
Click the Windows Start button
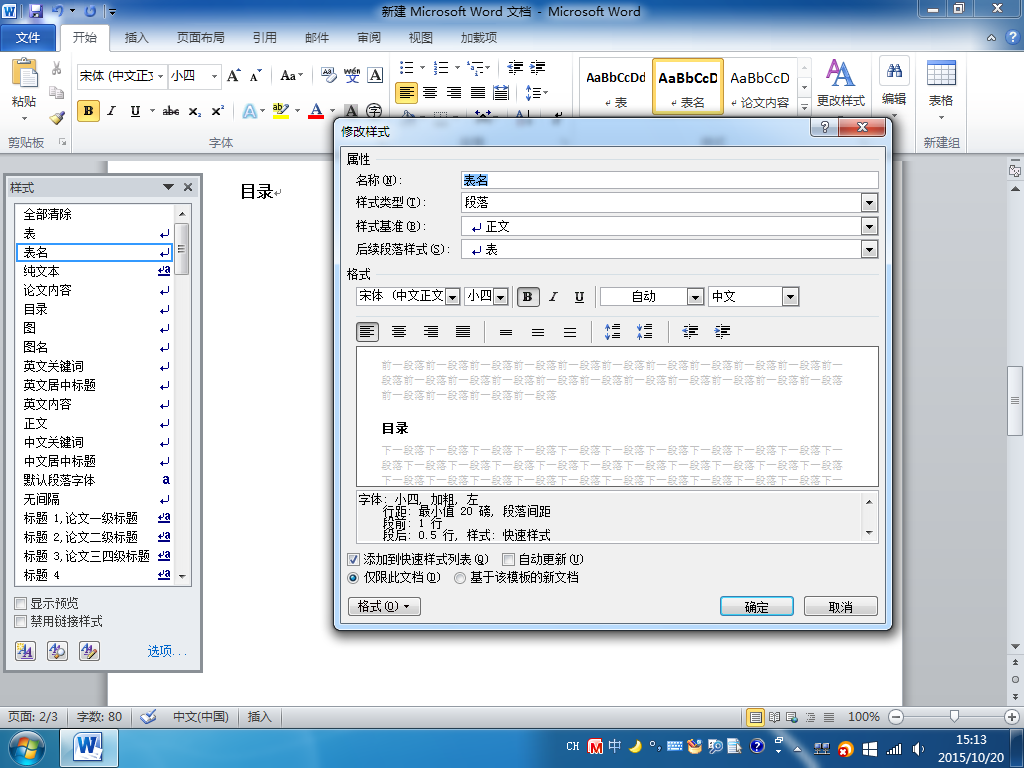(x=27, y=748)
